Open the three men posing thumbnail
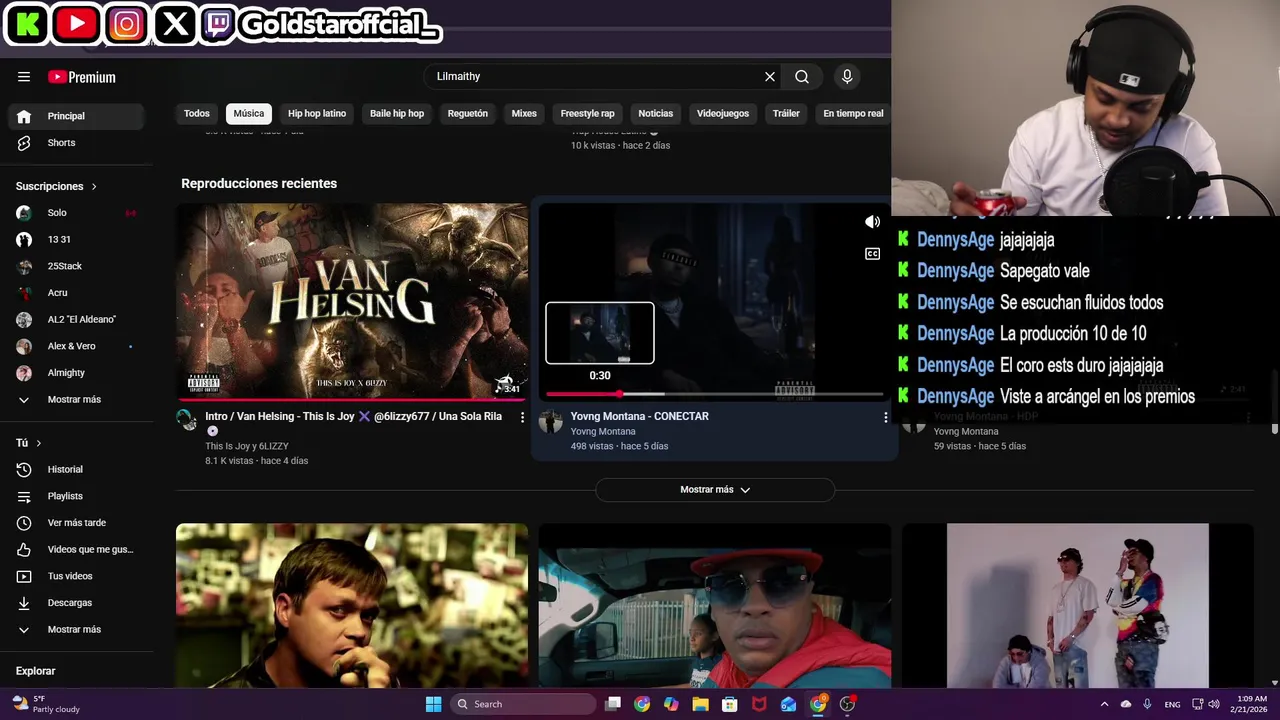The height and width of the screenshot is (720, 1280). 1078,606
